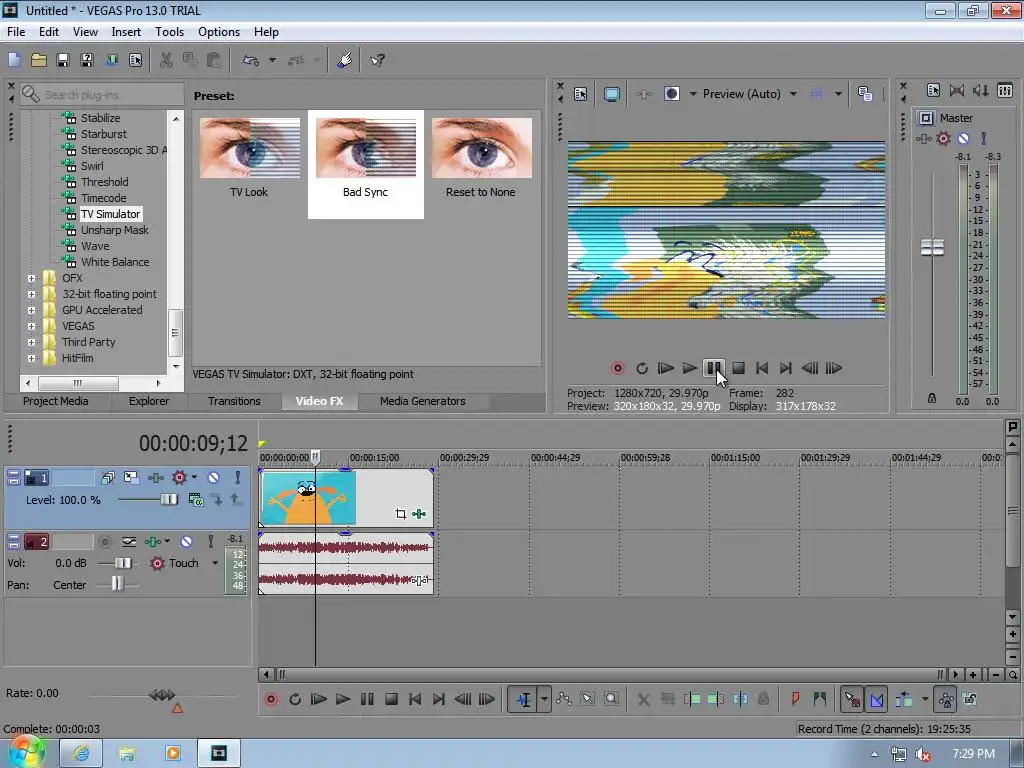Click muted volume icon in system tray

[x=922, y=754]
